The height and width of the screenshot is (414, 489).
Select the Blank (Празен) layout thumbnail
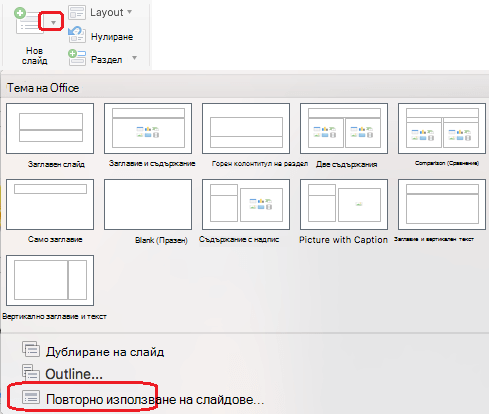(148, 204)
